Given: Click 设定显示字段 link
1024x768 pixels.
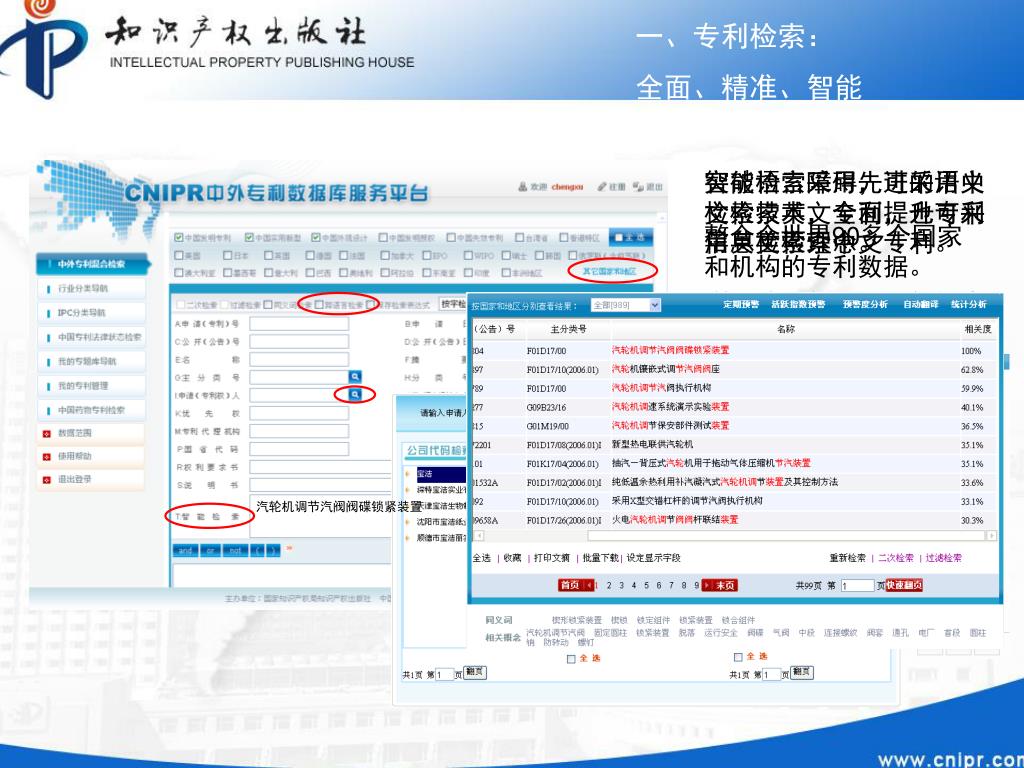Looking at the screenshot, I should [654, 558].
